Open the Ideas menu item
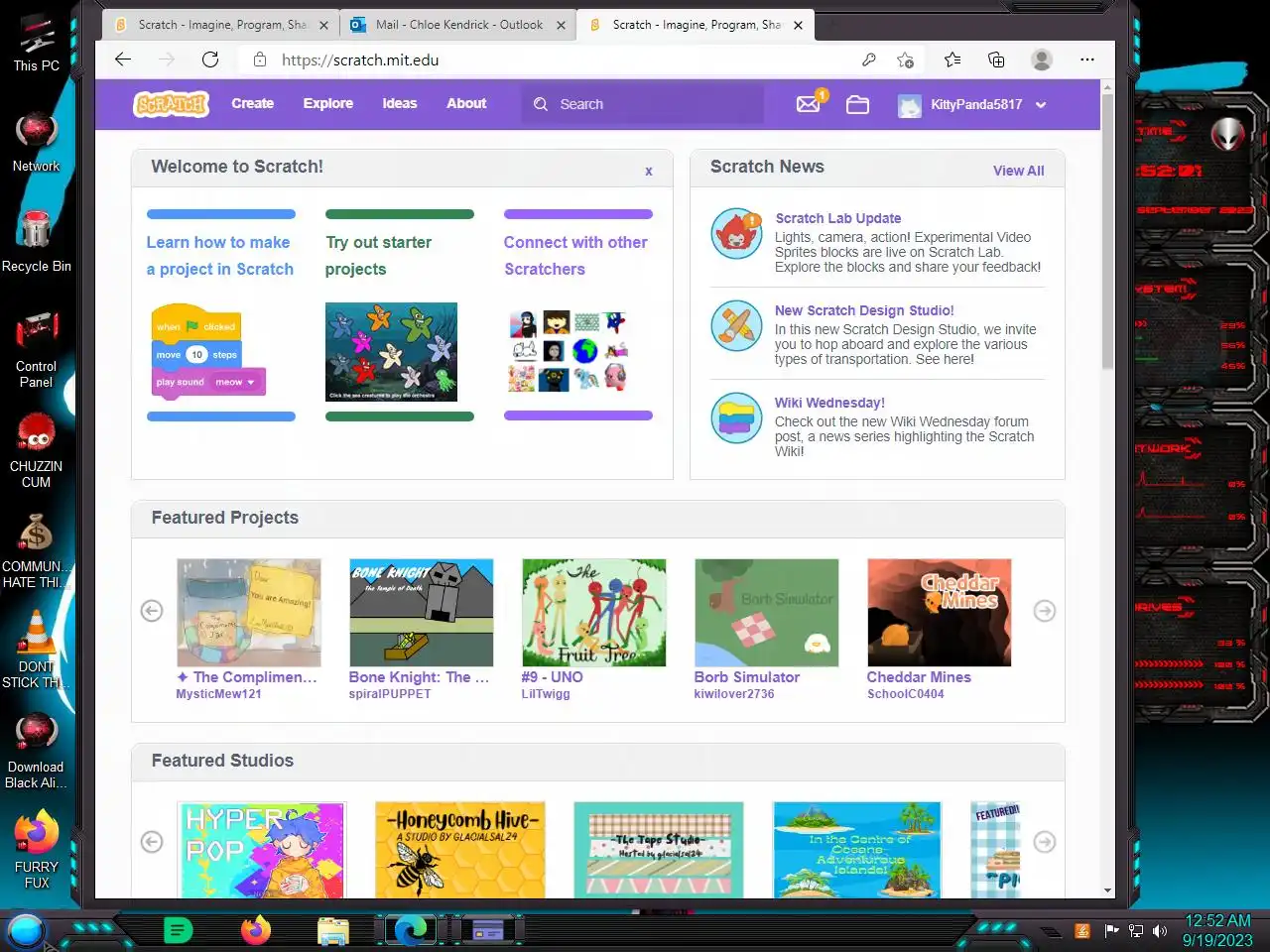 pos(400,103)
